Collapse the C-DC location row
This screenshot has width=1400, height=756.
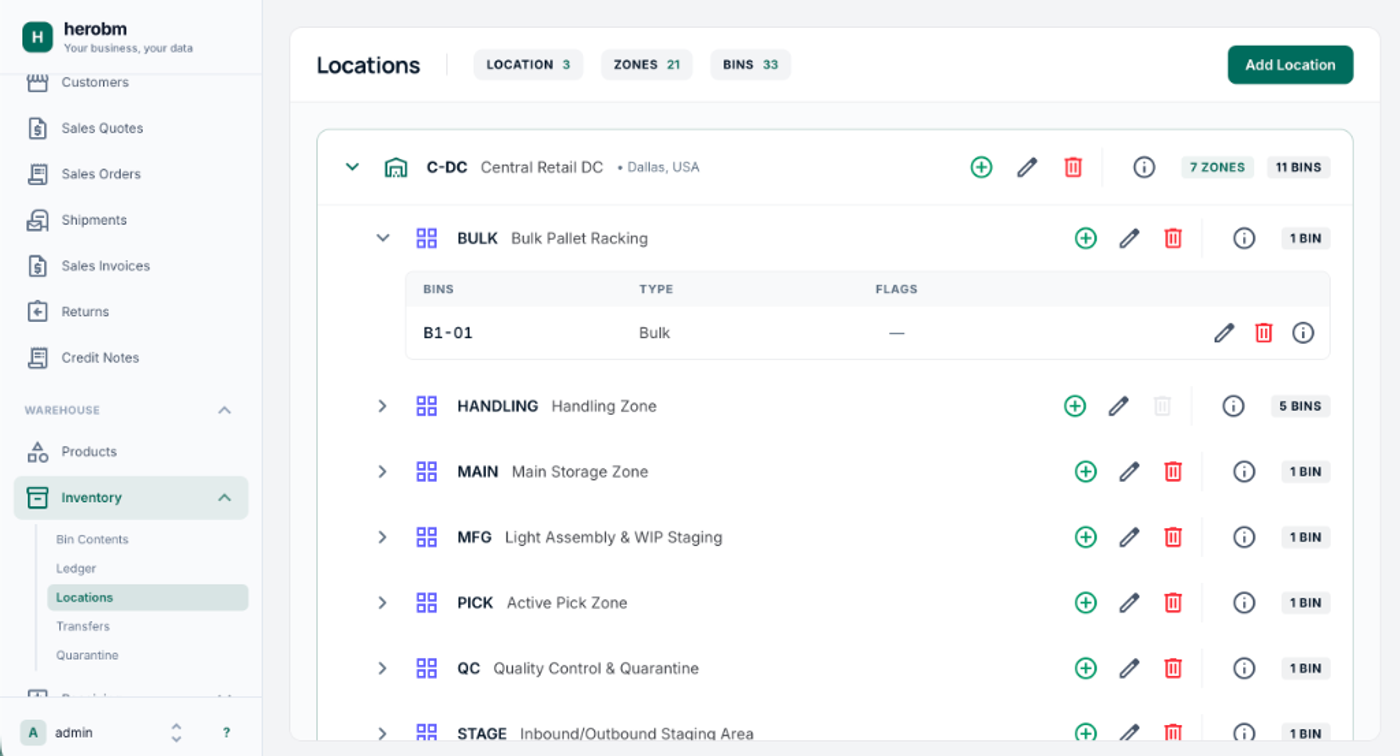(352, 167)
